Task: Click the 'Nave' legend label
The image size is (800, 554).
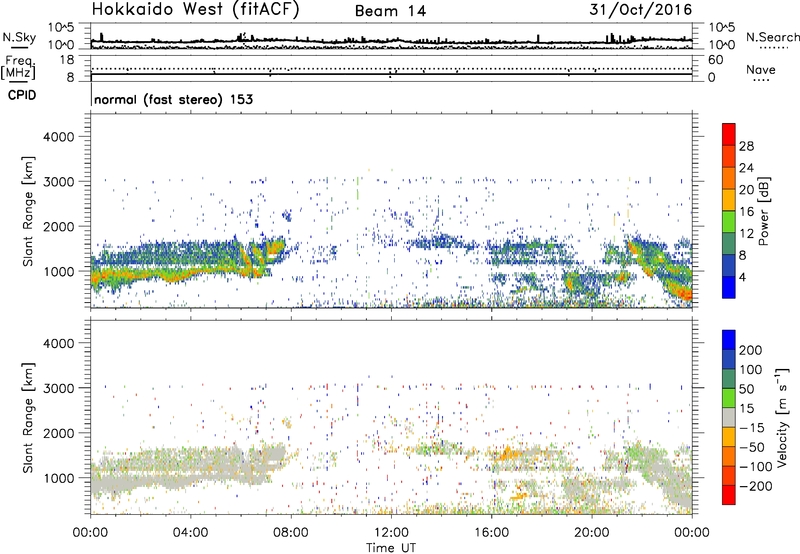Action: 761,70
